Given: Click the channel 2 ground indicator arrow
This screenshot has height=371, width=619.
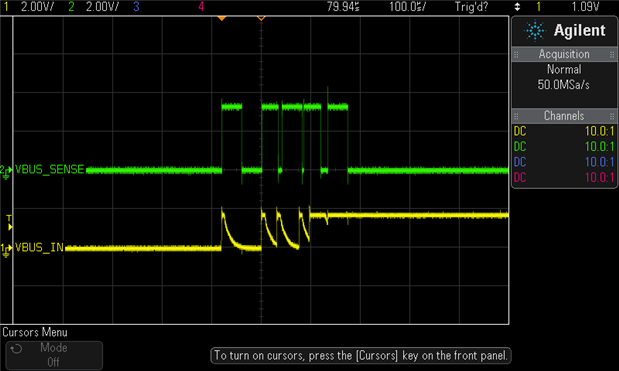Looking at the screenshot, I should [x=6, y=171].
